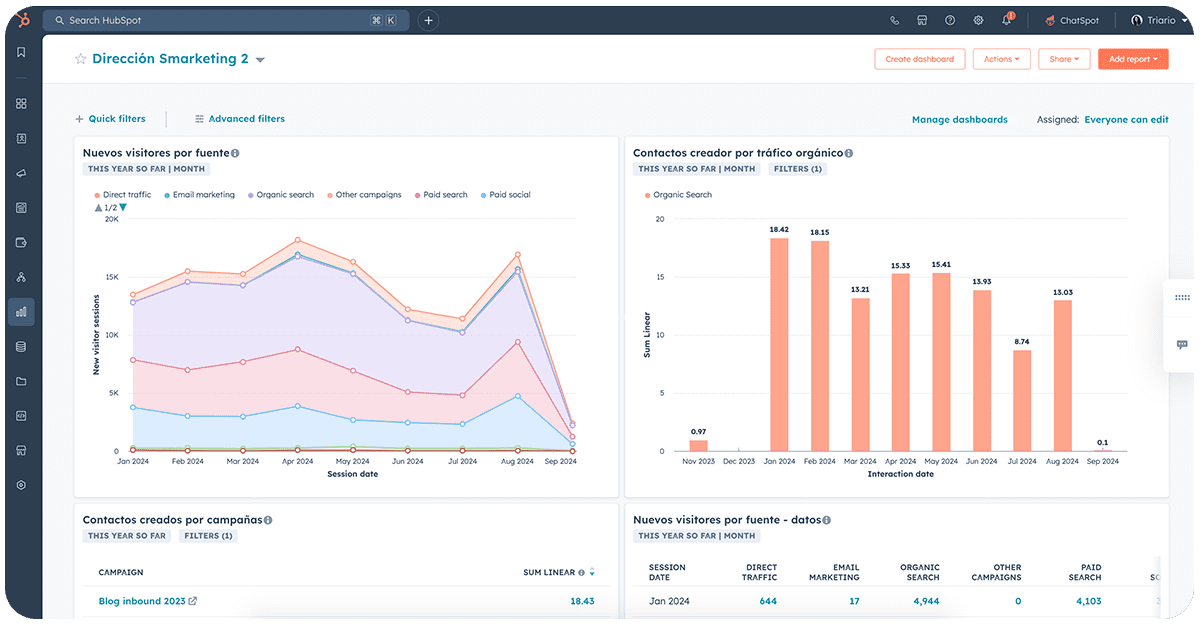Go to the next legend page arrow
The image size is (1200, 625).
coord(123,208)
